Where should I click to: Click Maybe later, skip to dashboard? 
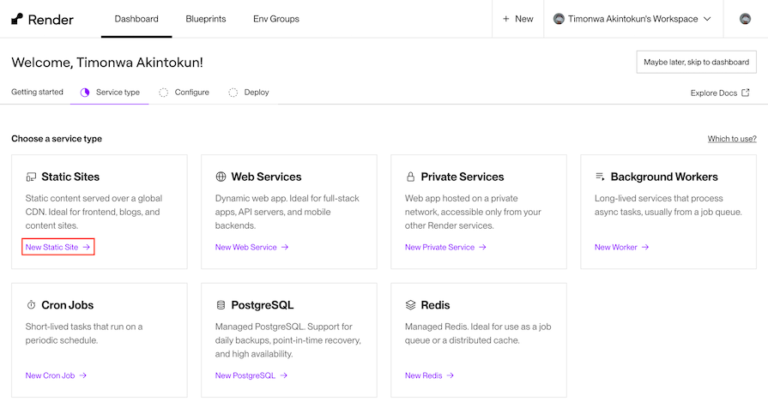click(x=696, y=62)
